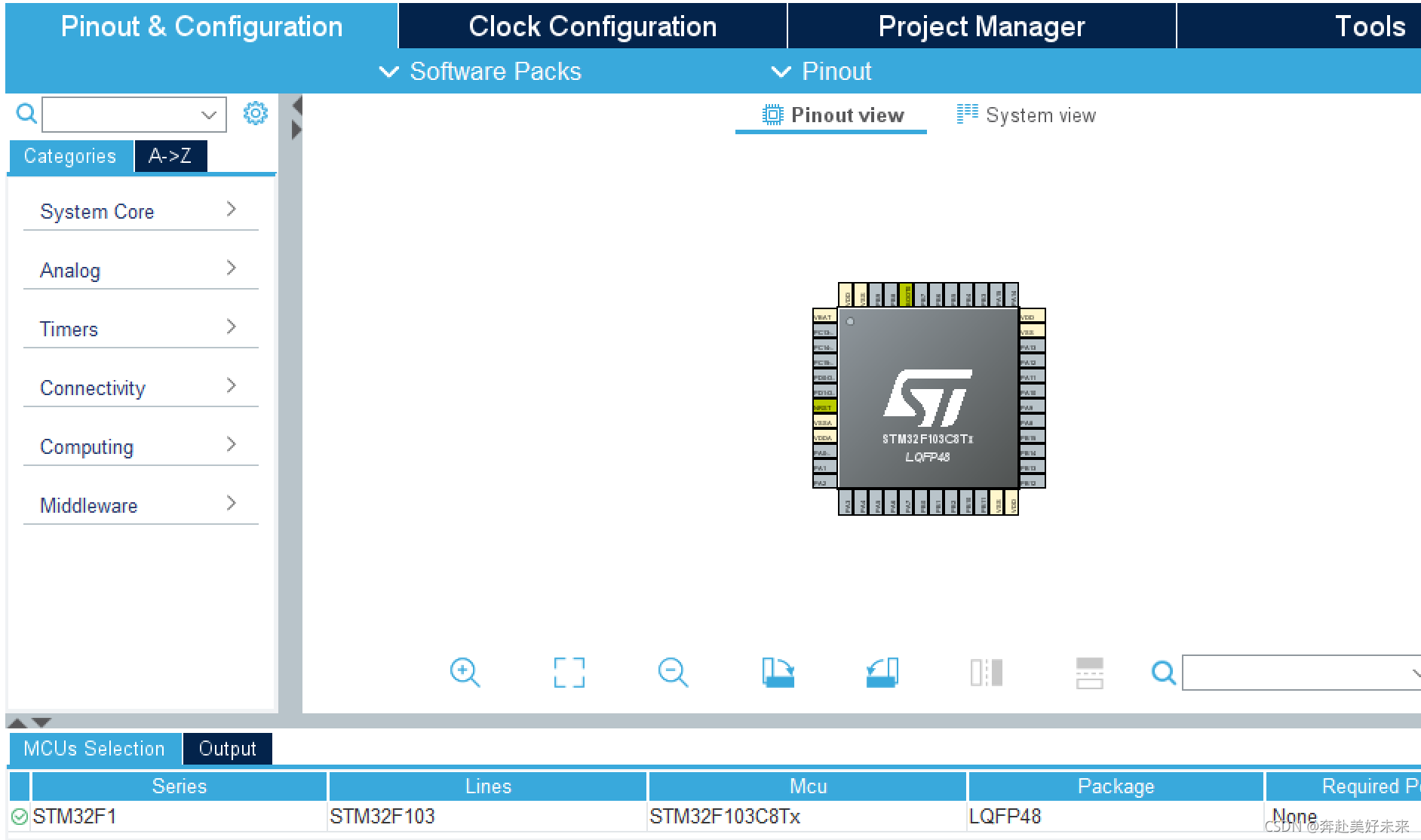The height and width of the screenshot is (840, 1421).
Task: Switch to System view
Action: 1027,115
